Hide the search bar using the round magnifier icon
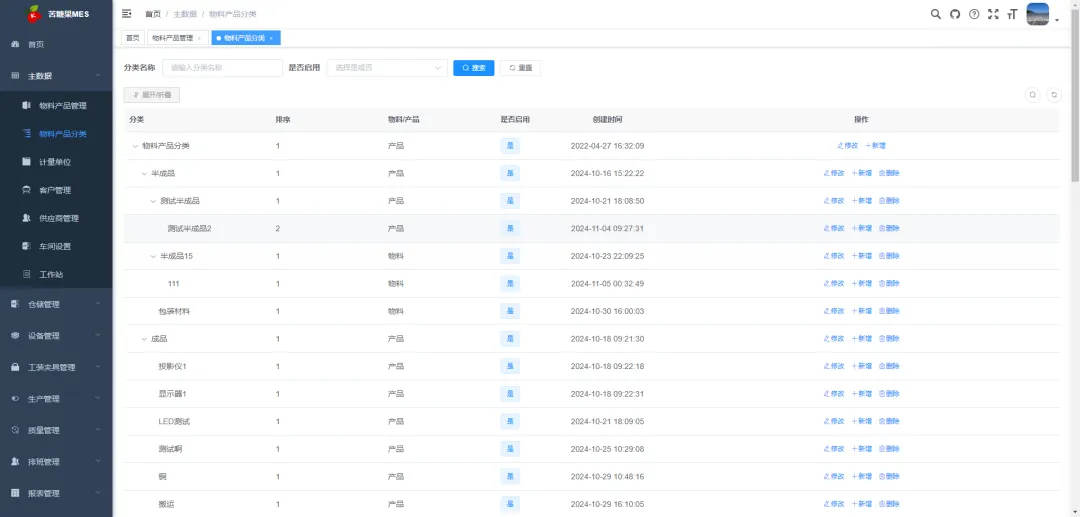 tap(1033, 95)
